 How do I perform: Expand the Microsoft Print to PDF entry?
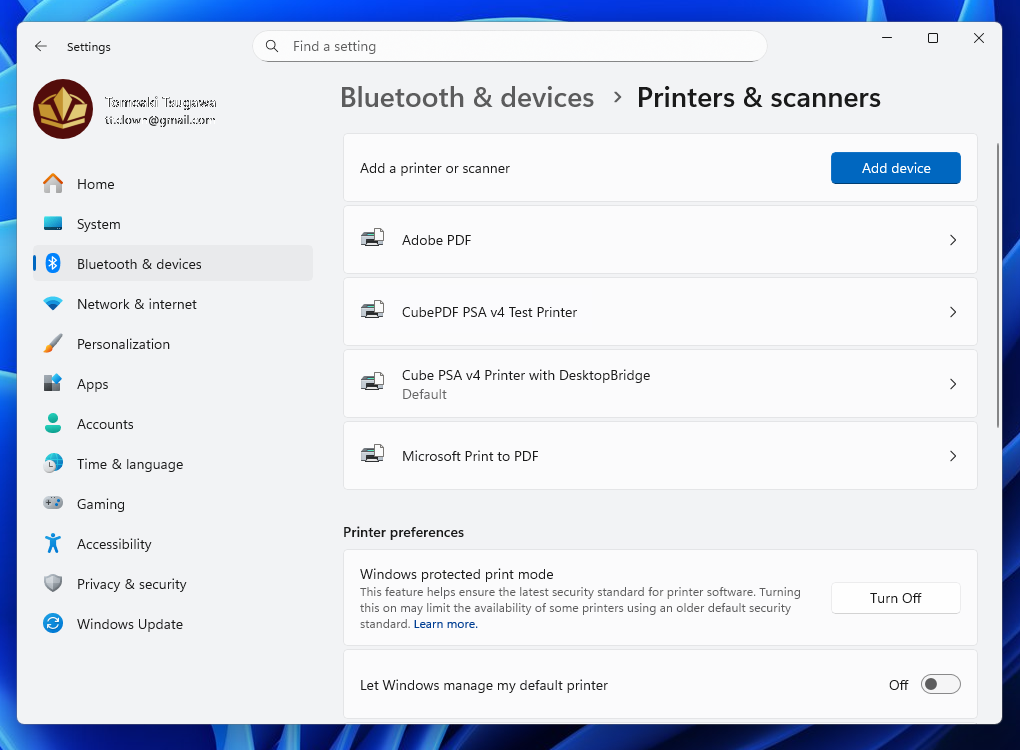point(952,455)
